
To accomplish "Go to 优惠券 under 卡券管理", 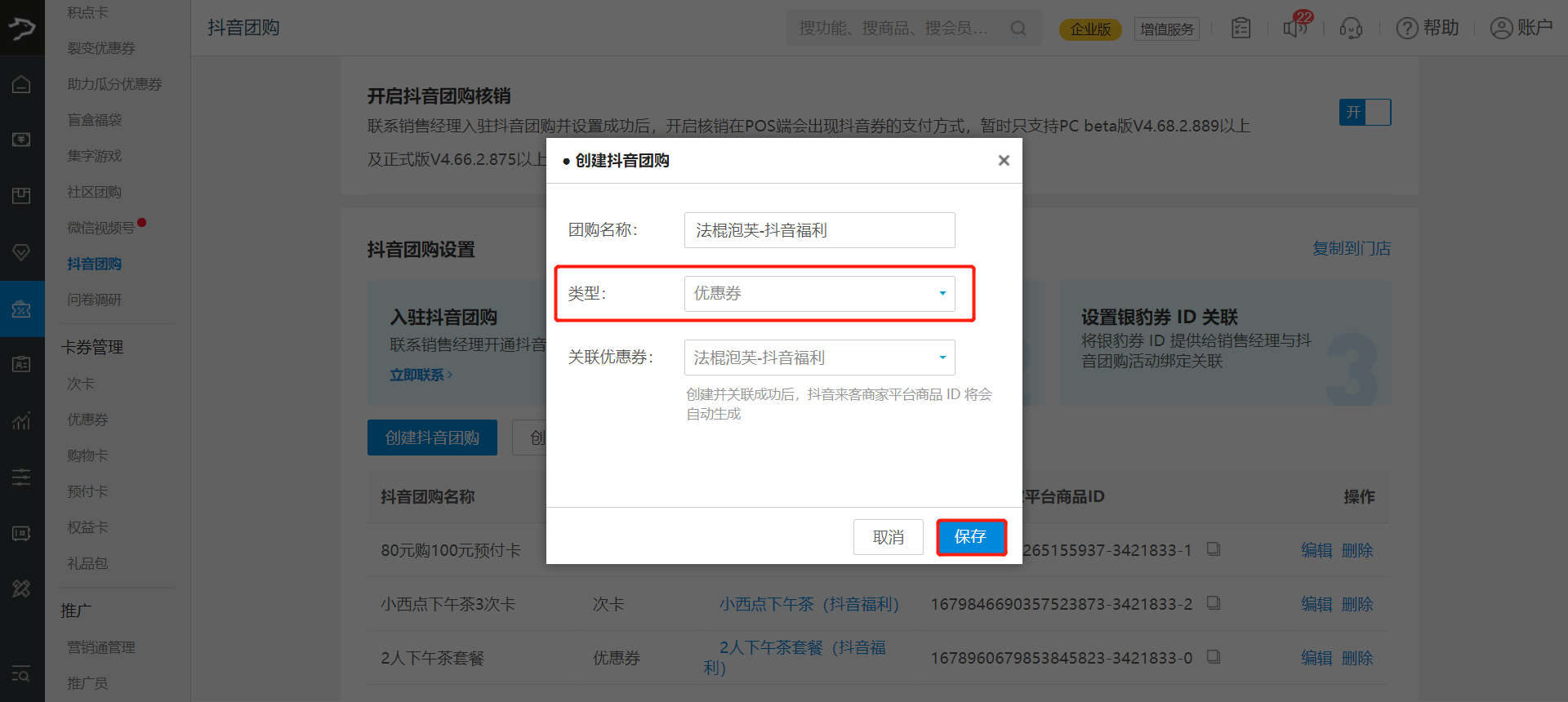I will [x=87, y=420].
